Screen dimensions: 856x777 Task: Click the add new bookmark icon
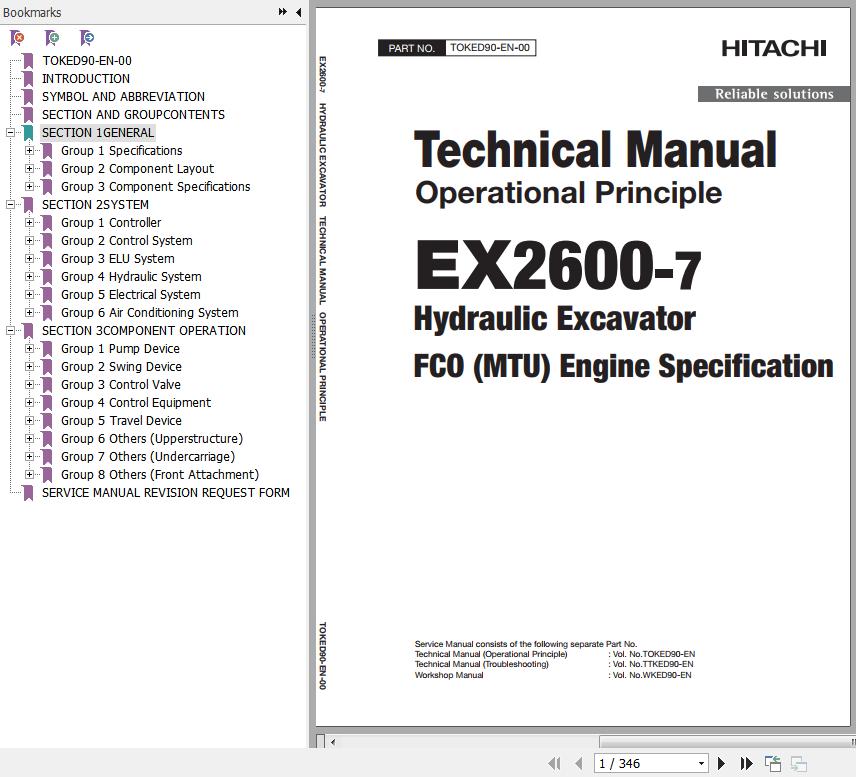52,38
